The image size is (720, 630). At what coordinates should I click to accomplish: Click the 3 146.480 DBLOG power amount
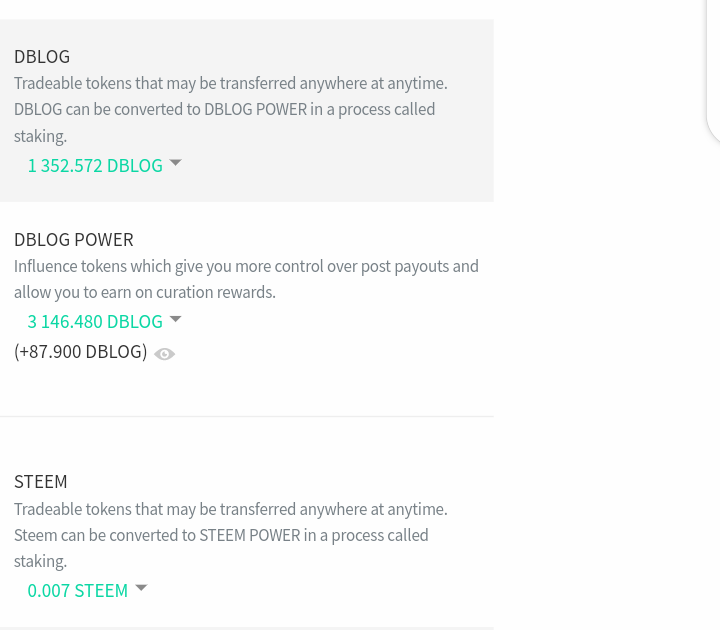[94, 321]
